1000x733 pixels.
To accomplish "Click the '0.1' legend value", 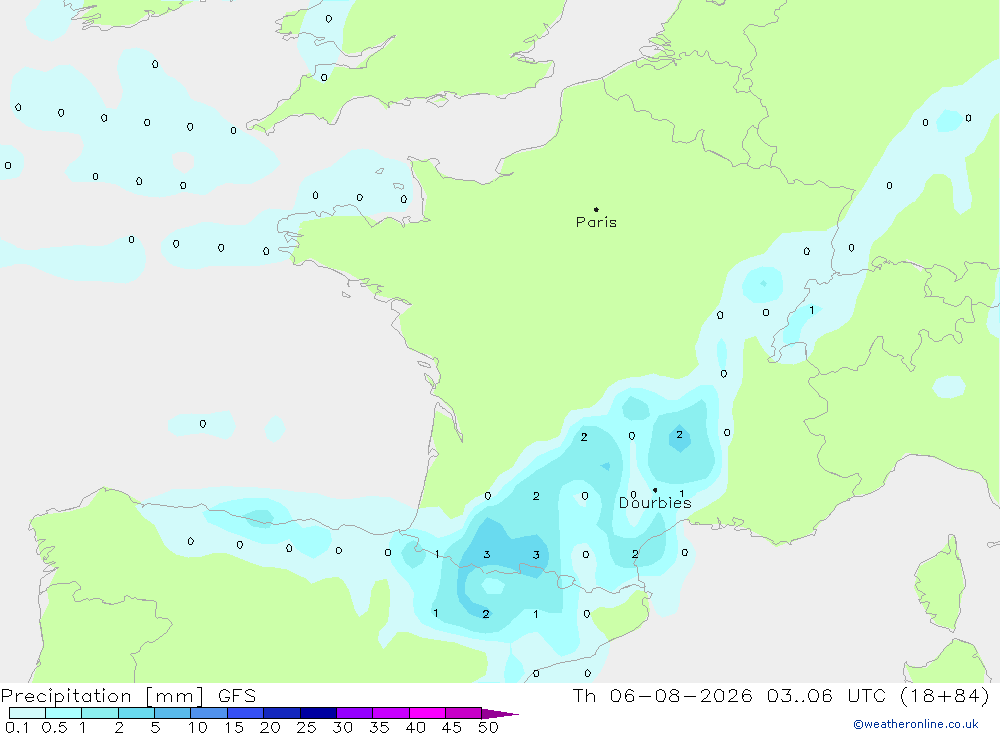I will click(17, 727).
